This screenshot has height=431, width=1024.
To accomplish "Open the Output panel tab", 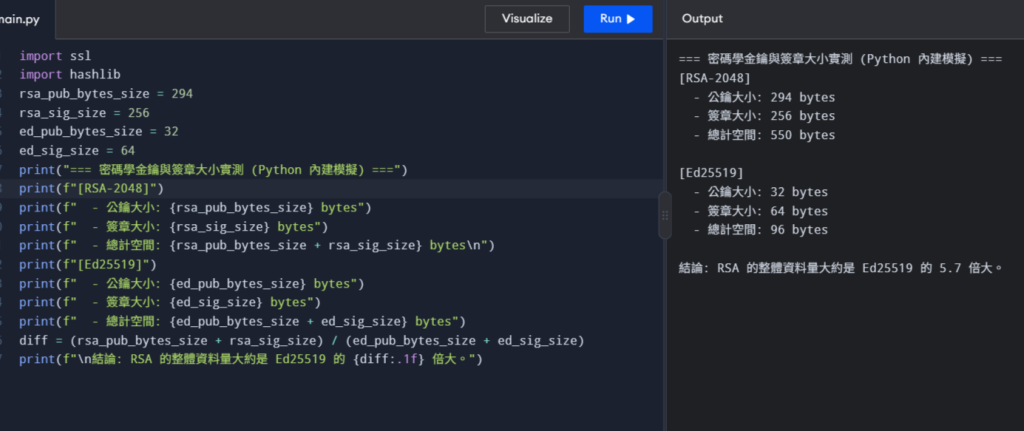I will point(702,19).
